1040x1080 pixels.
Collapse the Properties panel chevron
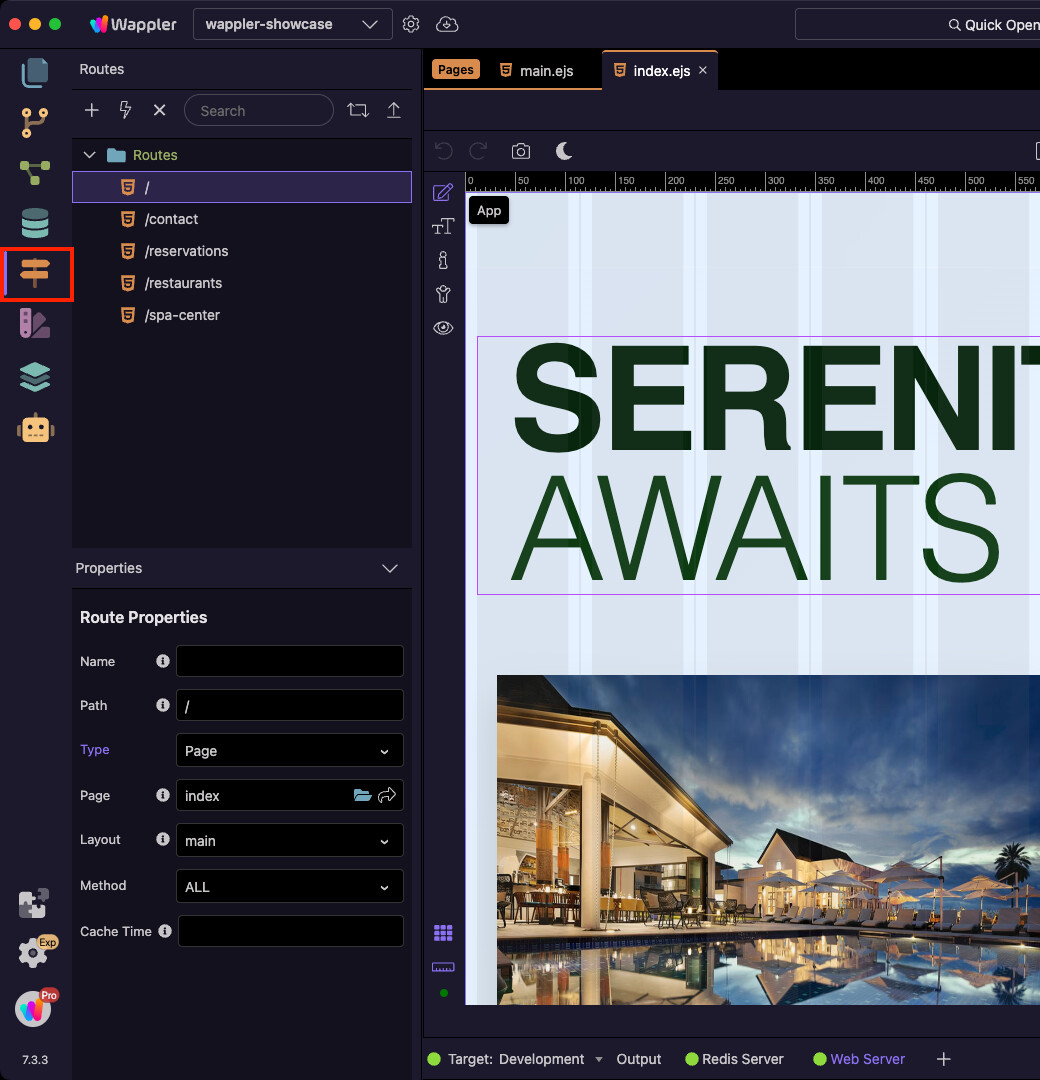[x=390, y=568]
